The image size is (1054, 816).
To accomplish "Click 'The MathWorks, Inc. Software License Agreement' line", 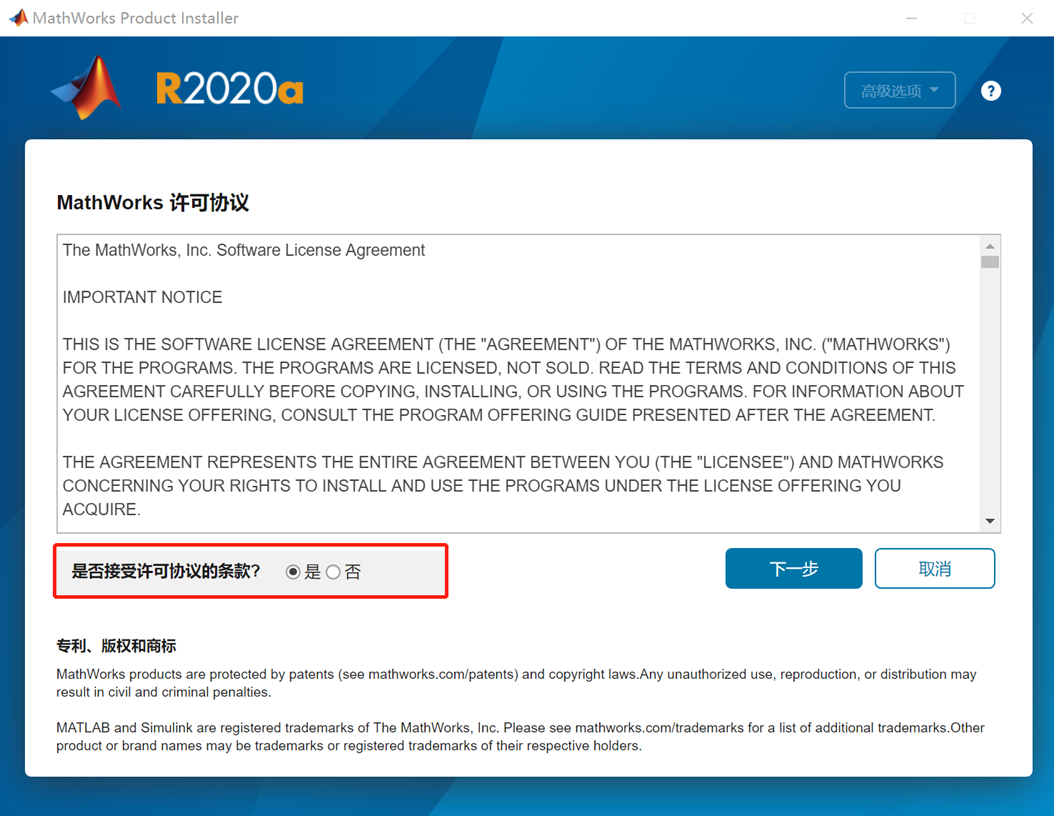I will [243, 250].
